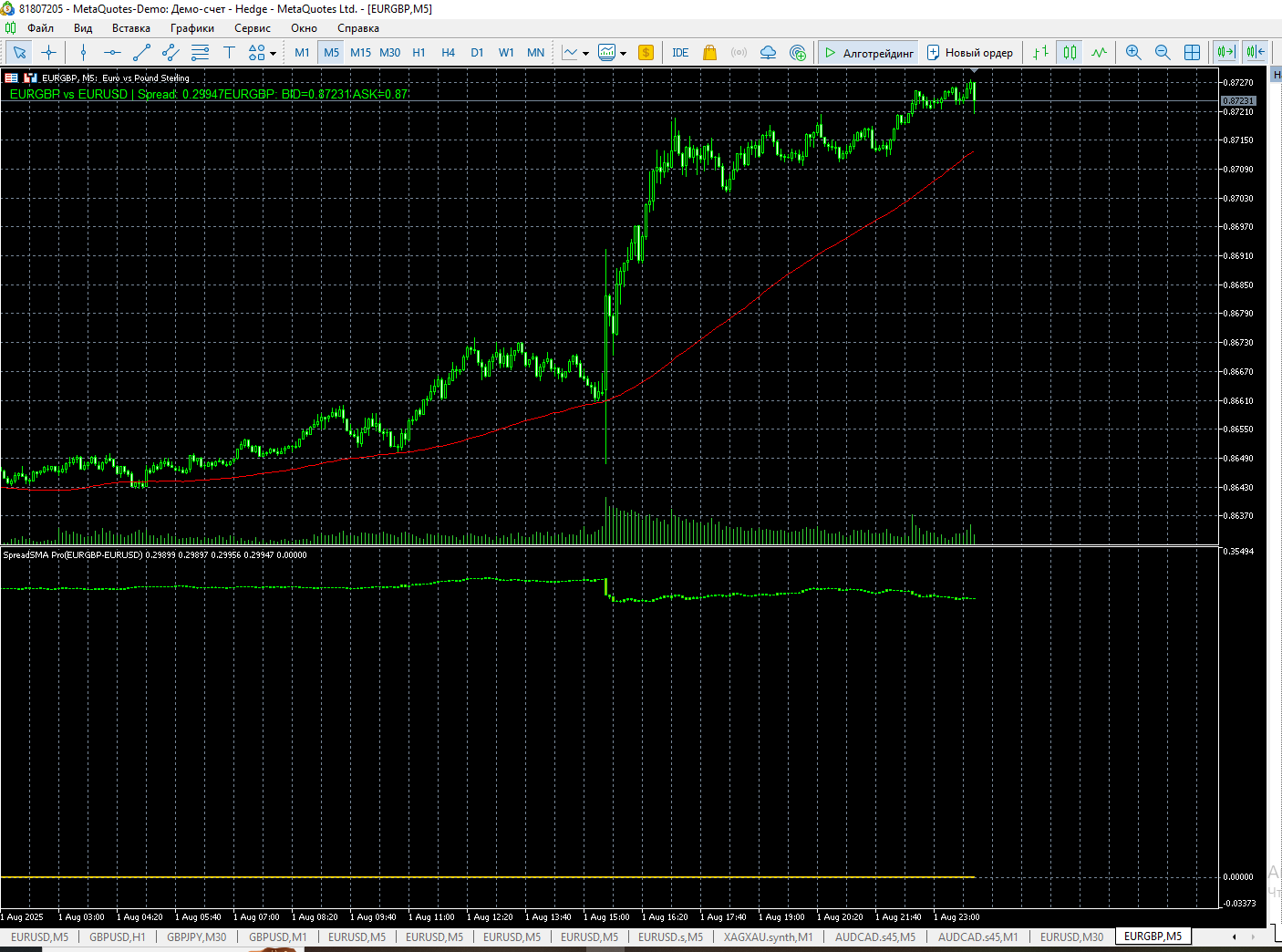The width and height of the screenshot is (1282, 952).
Task: Zoom out of the chart
Action: 1163,53
